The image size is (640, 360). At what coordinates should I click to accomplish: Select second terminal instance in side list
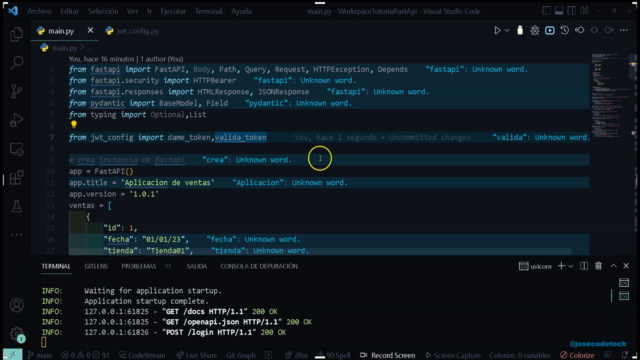(624, 296)
